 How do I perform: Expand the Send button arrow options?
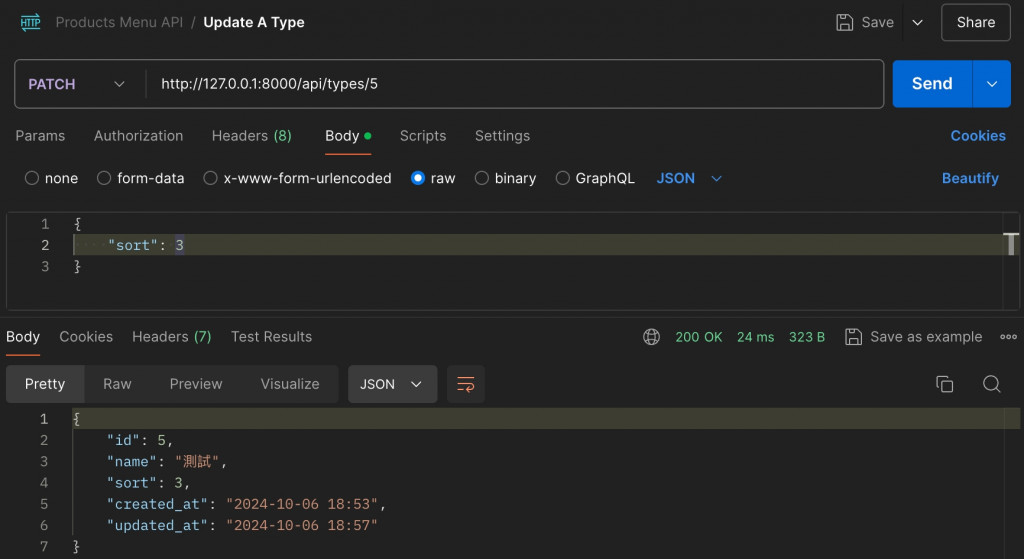[991, 84]
